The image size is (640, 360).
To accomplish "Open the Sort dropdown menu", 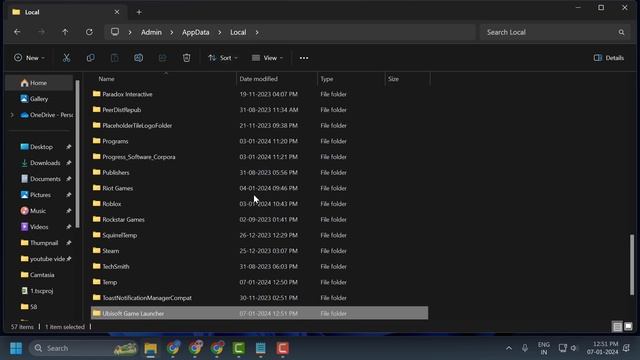I will click(223, 58).
